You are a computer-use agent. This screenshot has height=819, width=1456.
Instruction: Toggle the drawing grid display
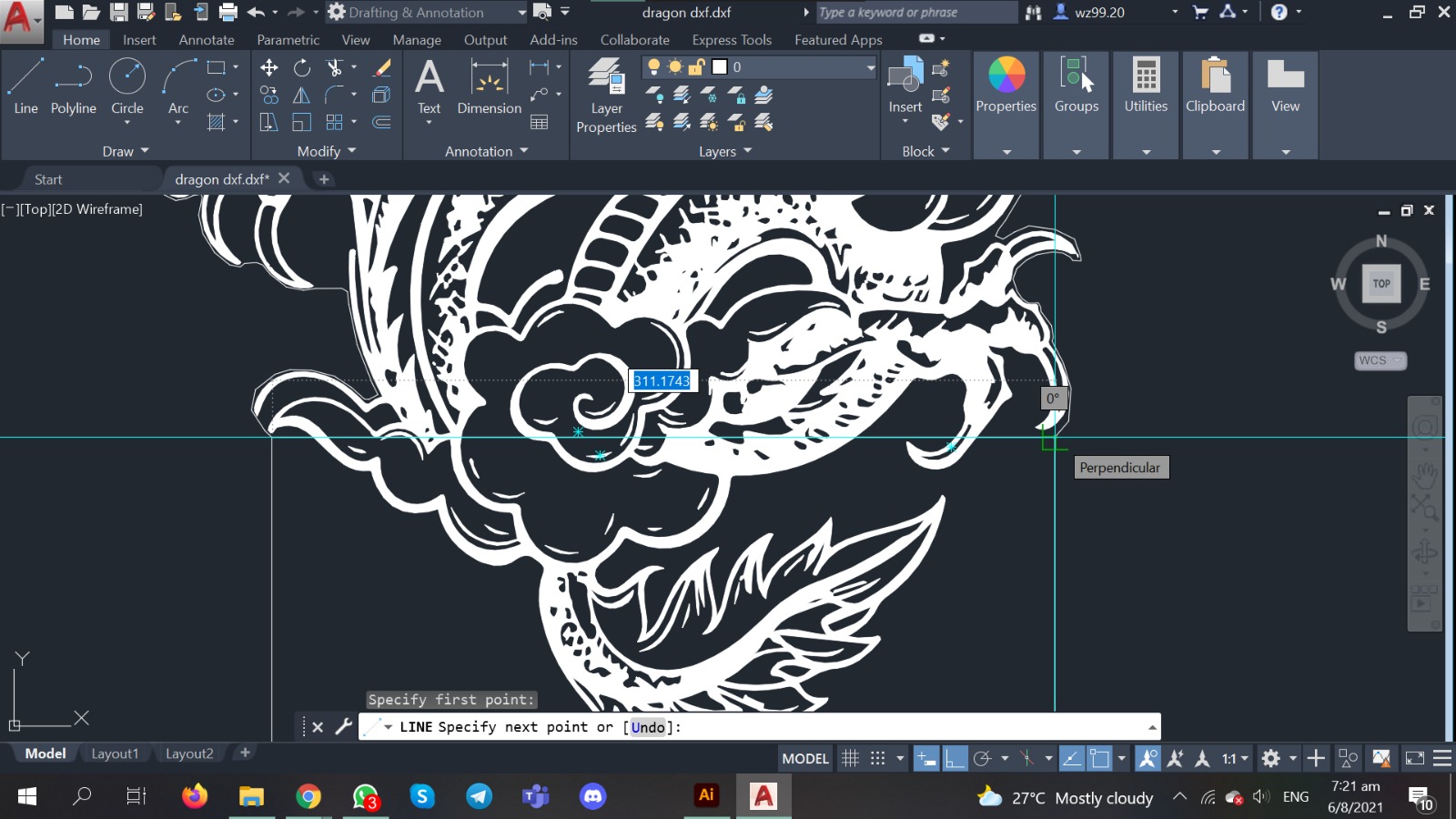[851, 758]
